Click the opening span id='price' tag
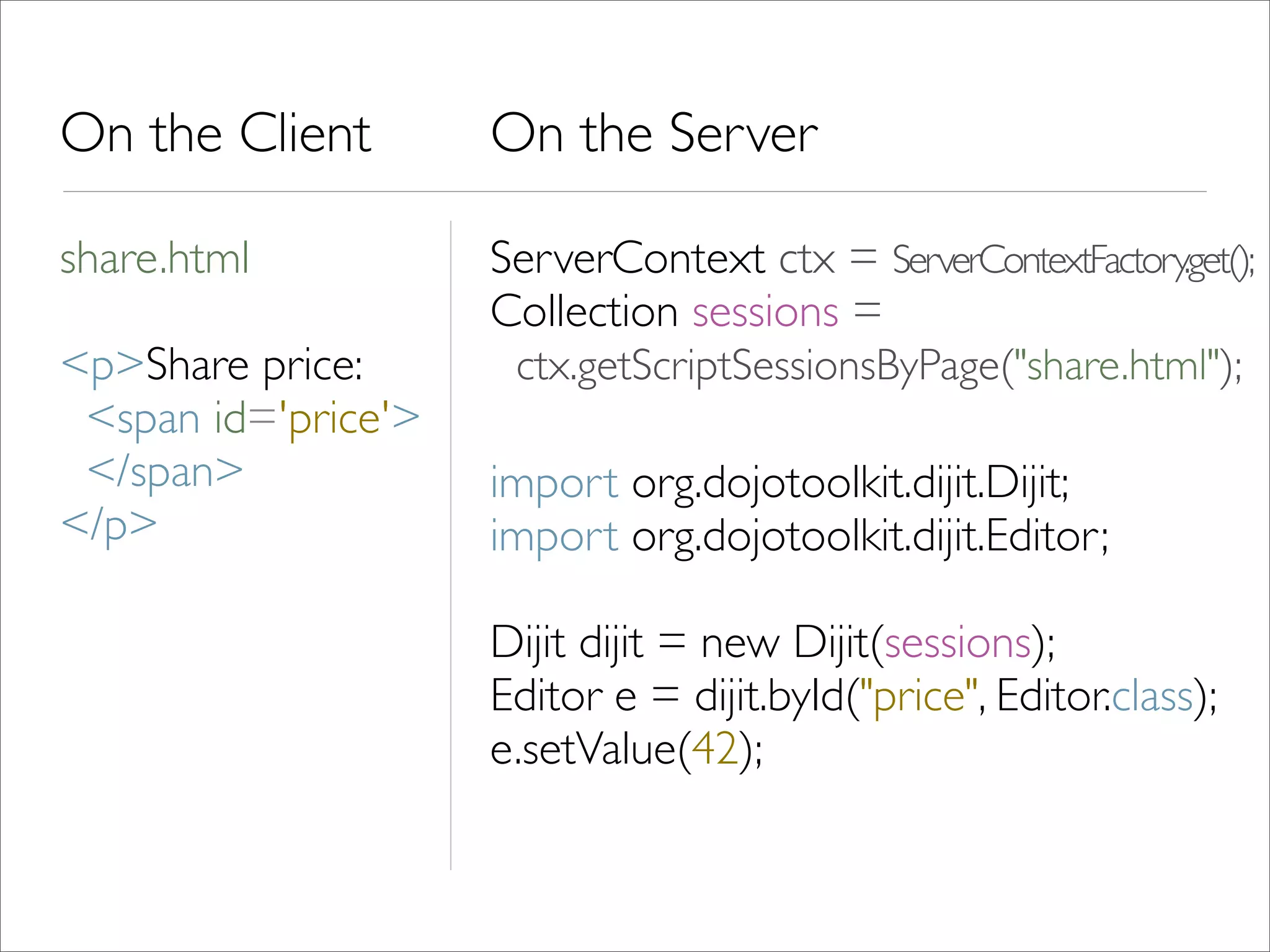This screenshot has height=952, width=1270. (253, 419)
